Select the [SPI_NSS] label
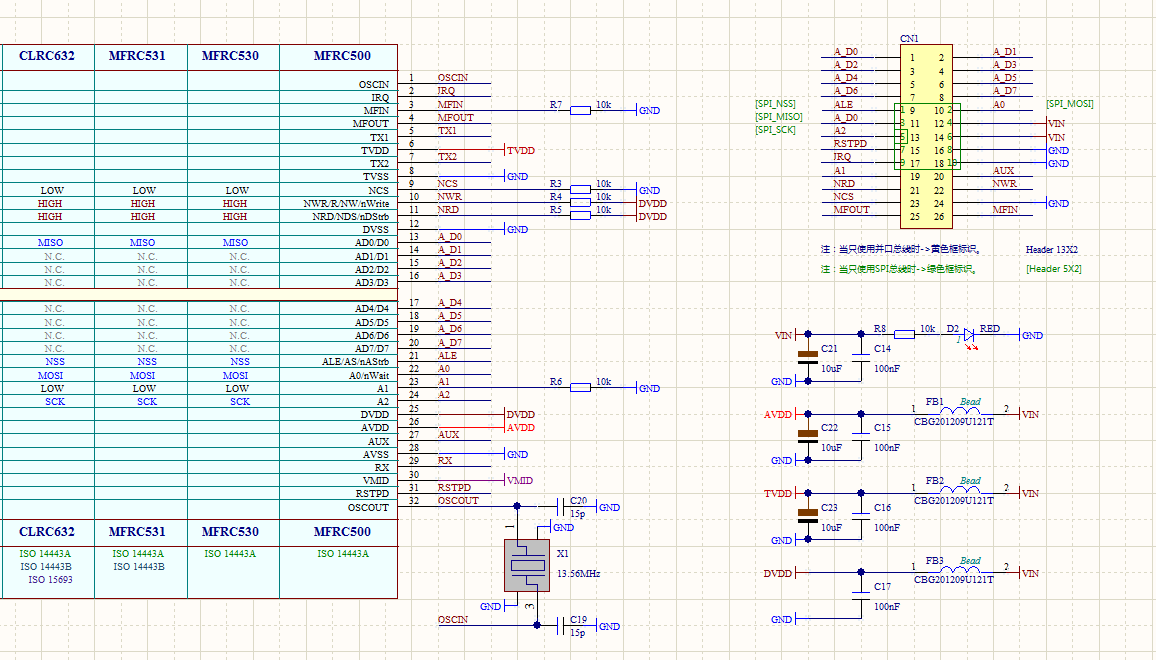The width and height of the screenshot is (1156, 660). (x=775, y=104)
